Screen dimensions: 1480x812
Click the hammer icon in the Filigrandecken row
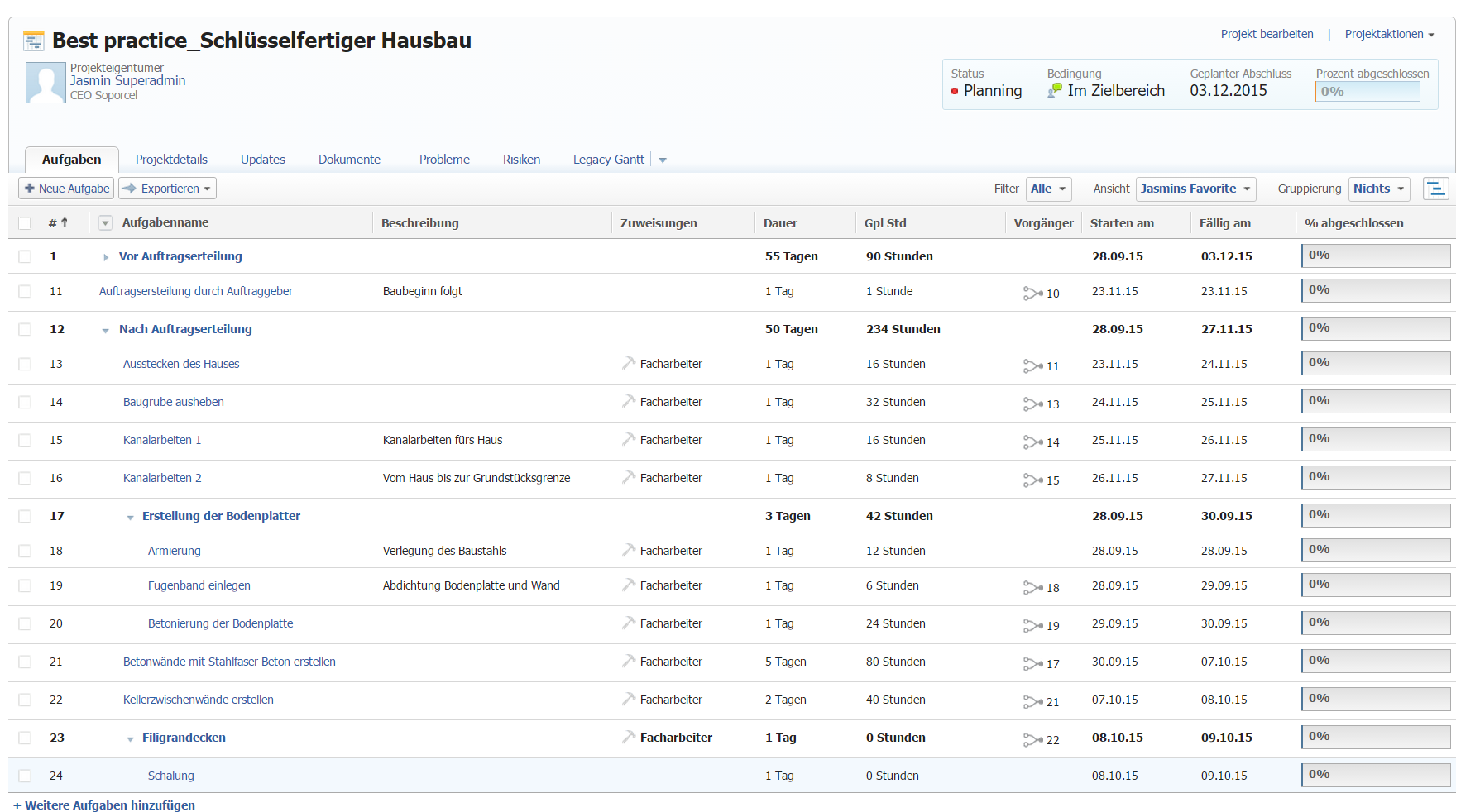click(x=629, y=737)
